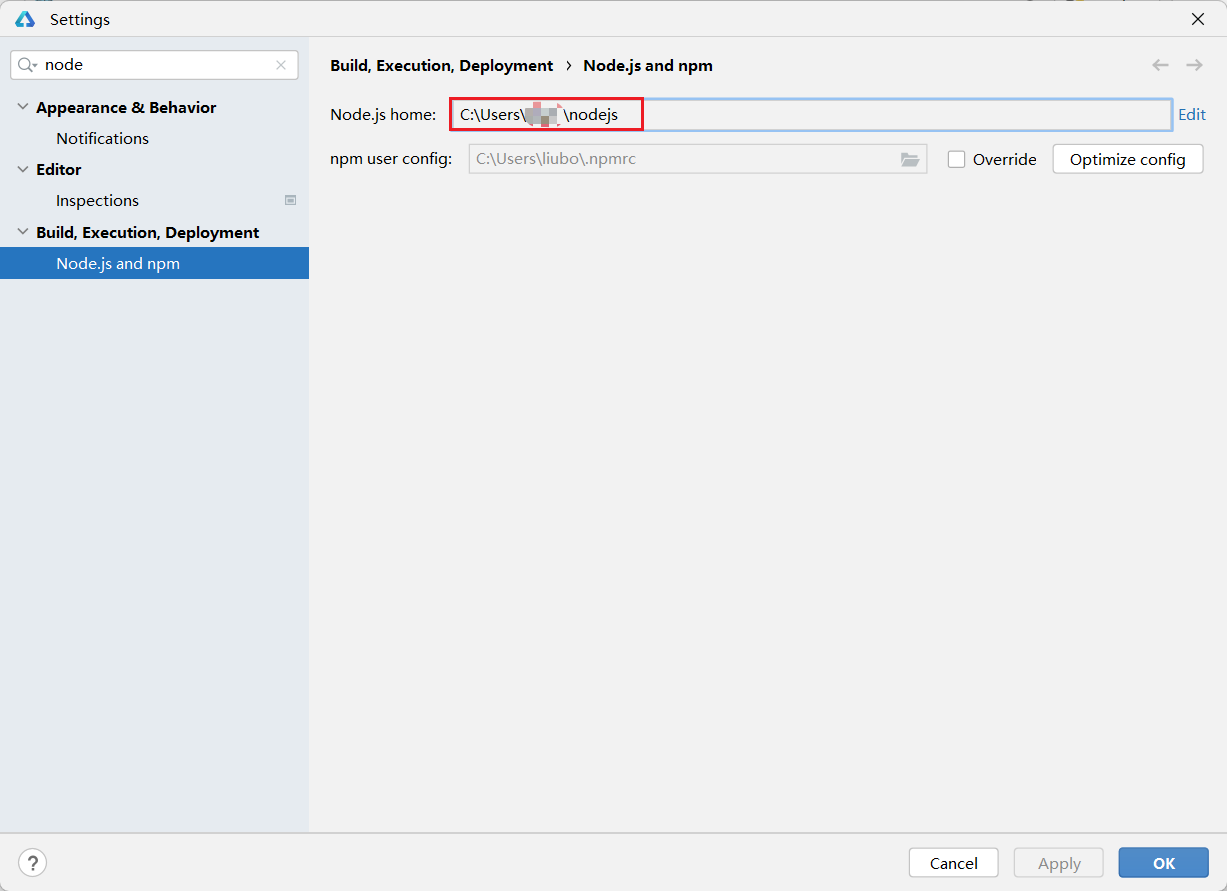Collapse the Appearance & Behavior section
The image size is (1227, 891).
pyautogui.click(x=23, y=107)
